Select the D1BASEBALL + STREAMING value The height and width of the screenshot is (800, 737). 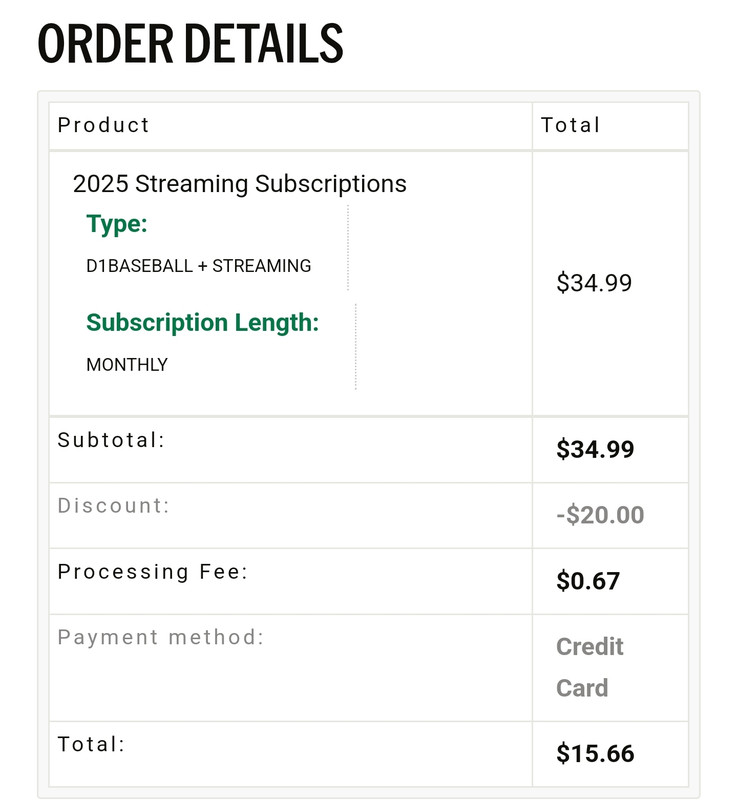coord(198,266)
